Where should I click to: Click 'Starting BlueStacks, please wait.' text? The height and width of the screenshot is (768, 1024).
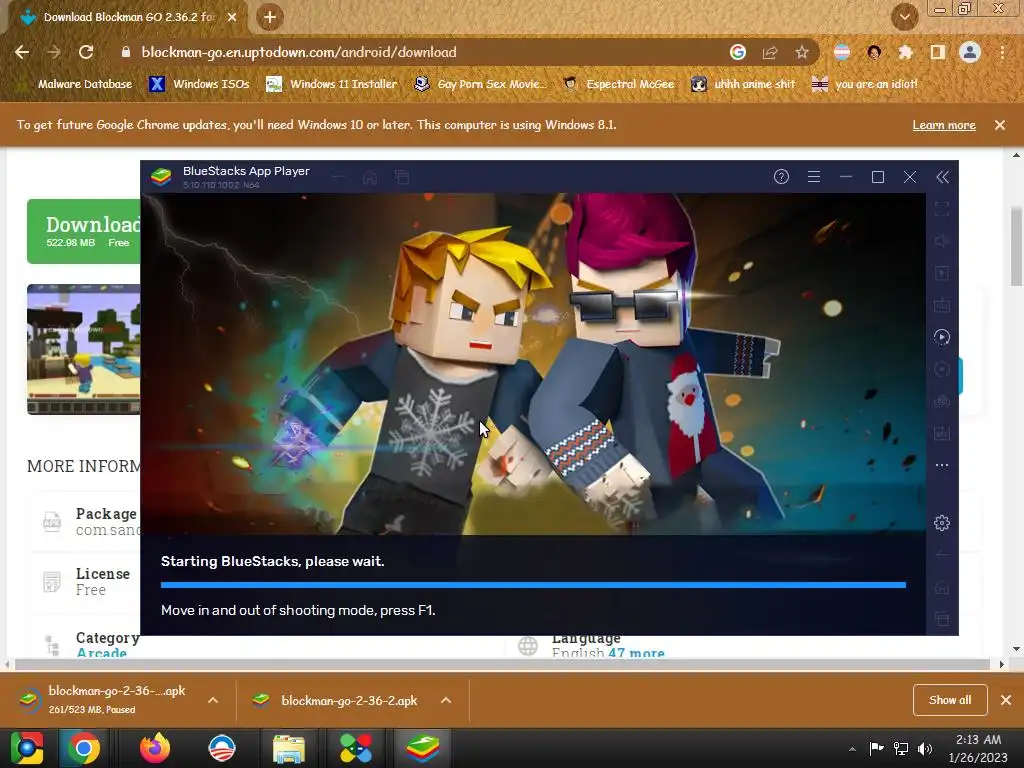coord(272,561)
